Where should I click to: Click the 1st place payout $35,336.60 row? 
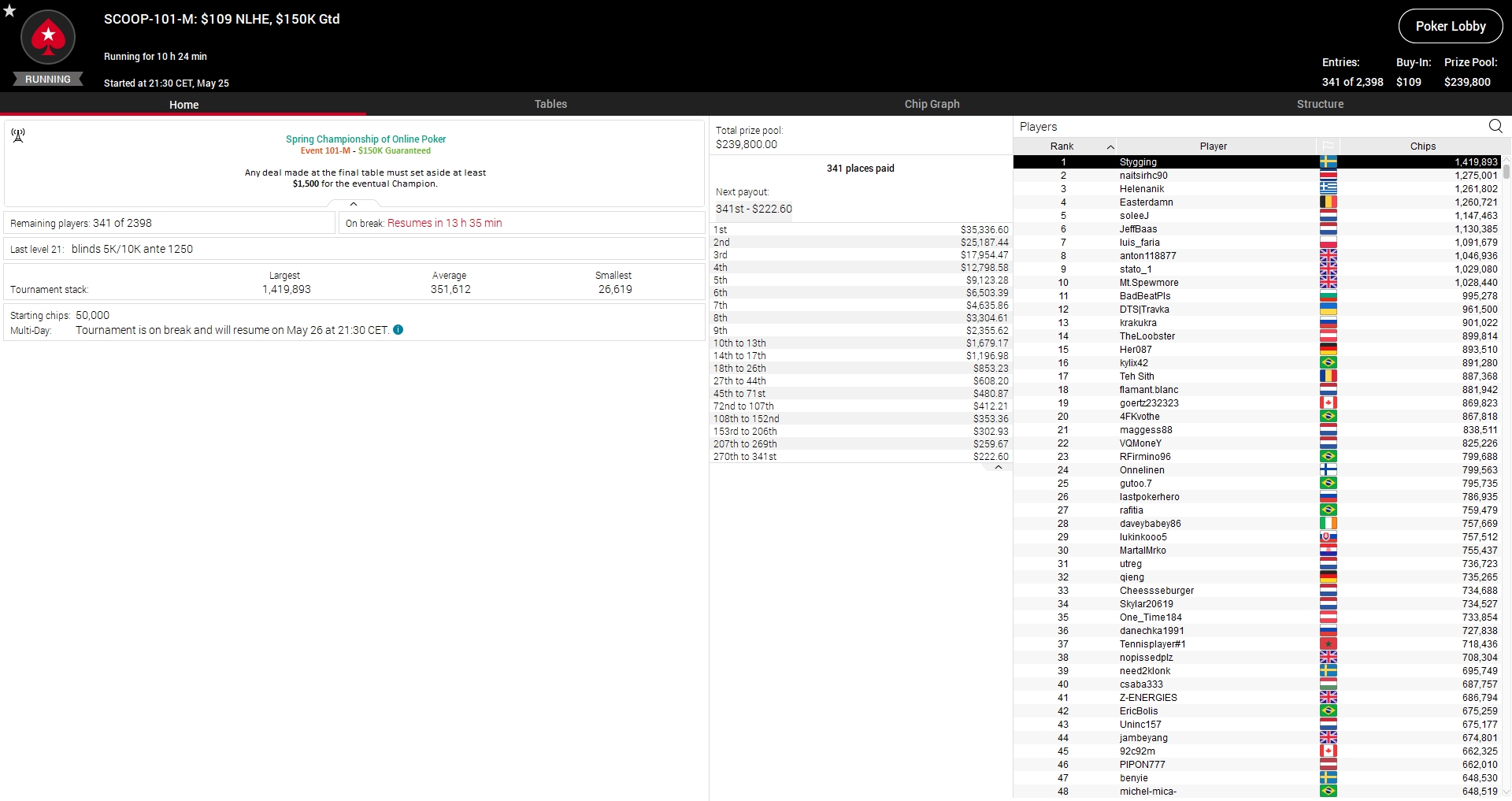click(861, 230)
